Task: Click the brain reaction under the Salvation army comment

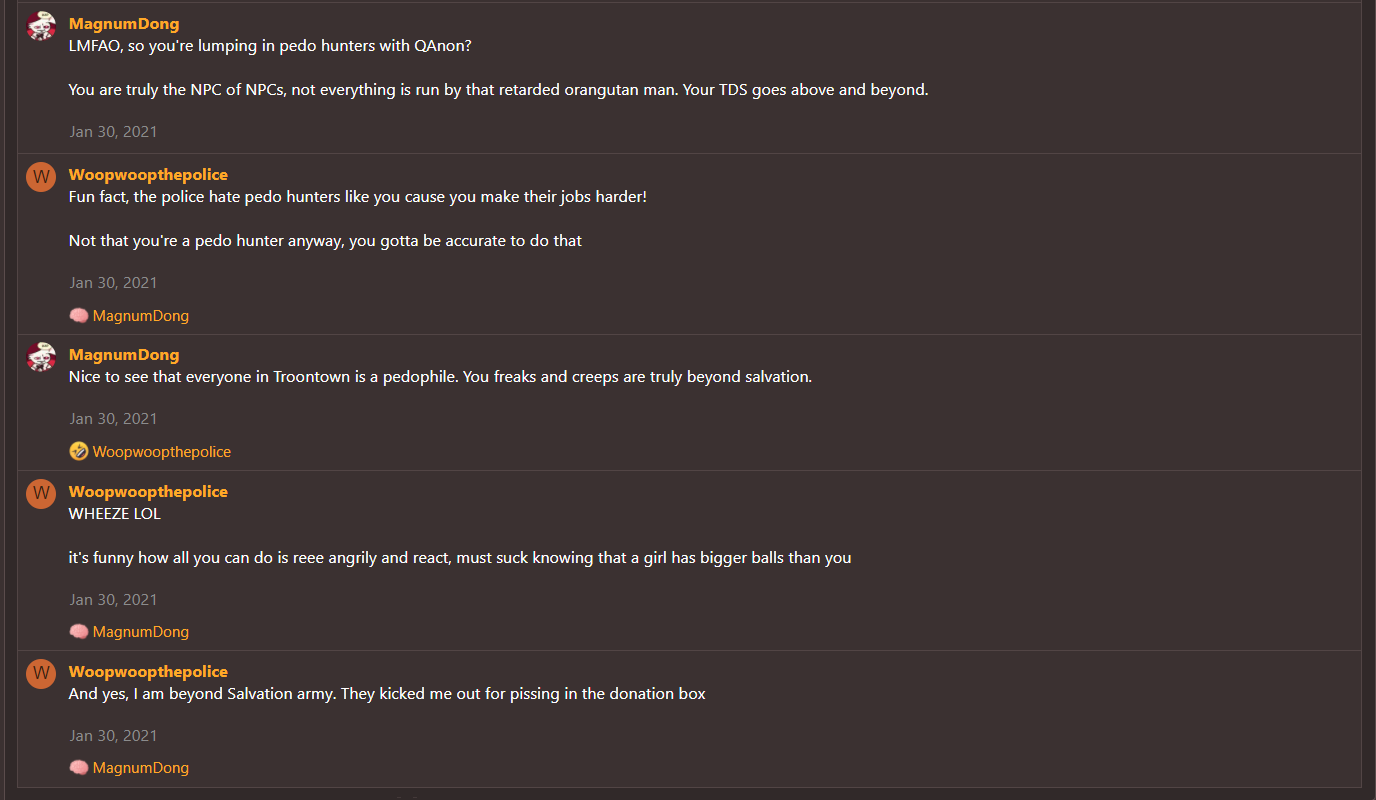Action: pyautogui.click(x=79, y=768)
